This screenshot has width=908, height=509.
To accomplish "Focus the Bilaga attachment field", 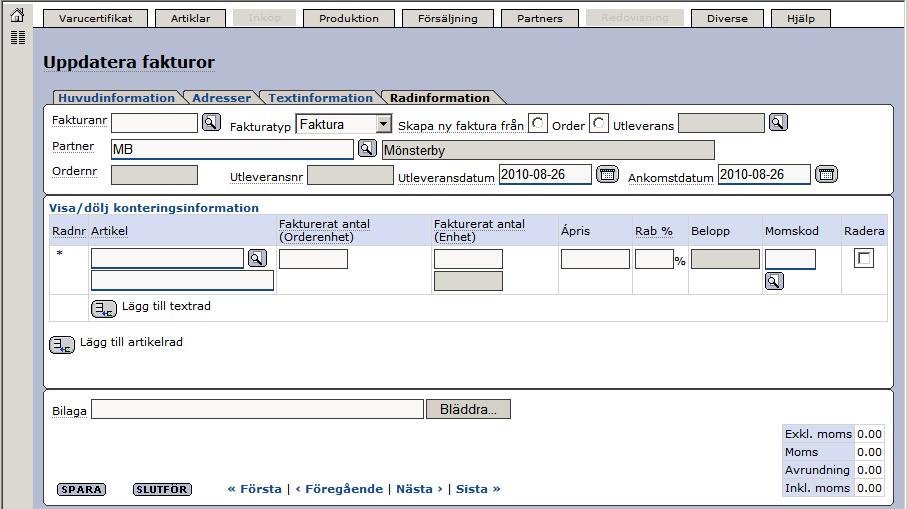I will [x=258, y=409].
